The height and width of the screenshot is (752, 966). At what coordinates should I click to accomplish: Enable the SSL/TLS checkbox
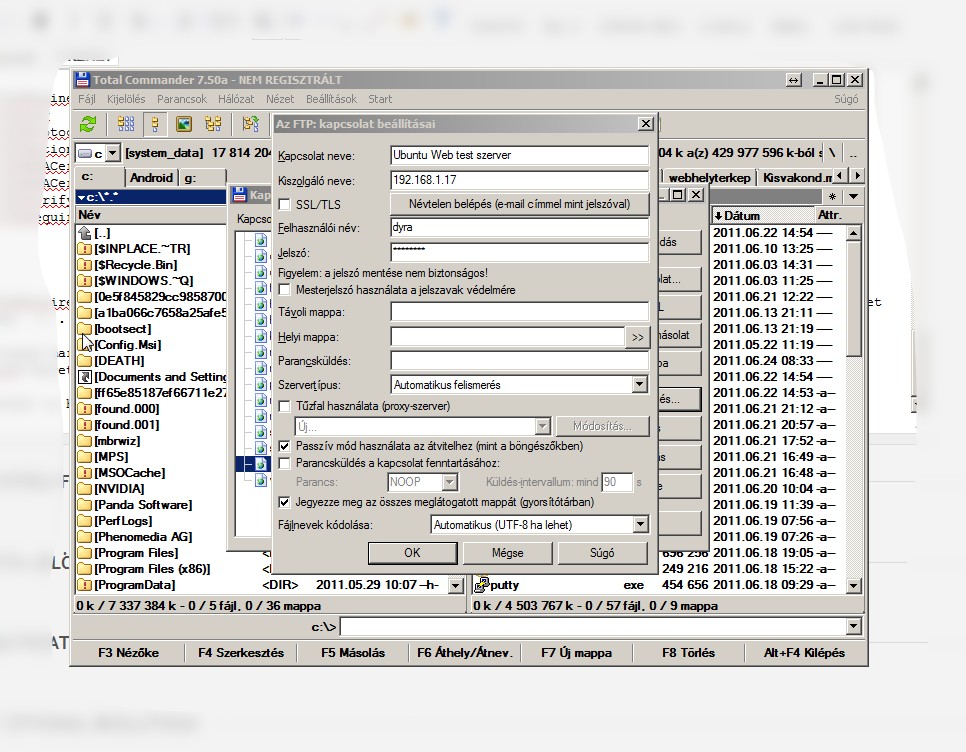pos(285,204)
